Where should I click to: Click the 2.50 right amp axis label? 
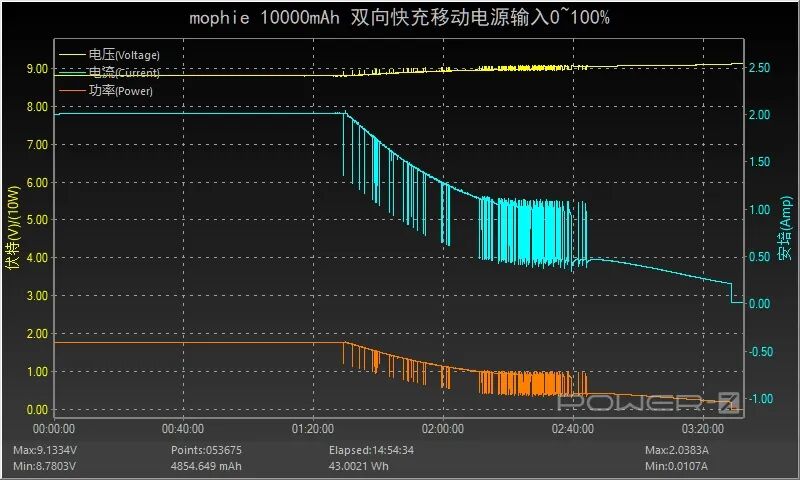coord(760,68)
